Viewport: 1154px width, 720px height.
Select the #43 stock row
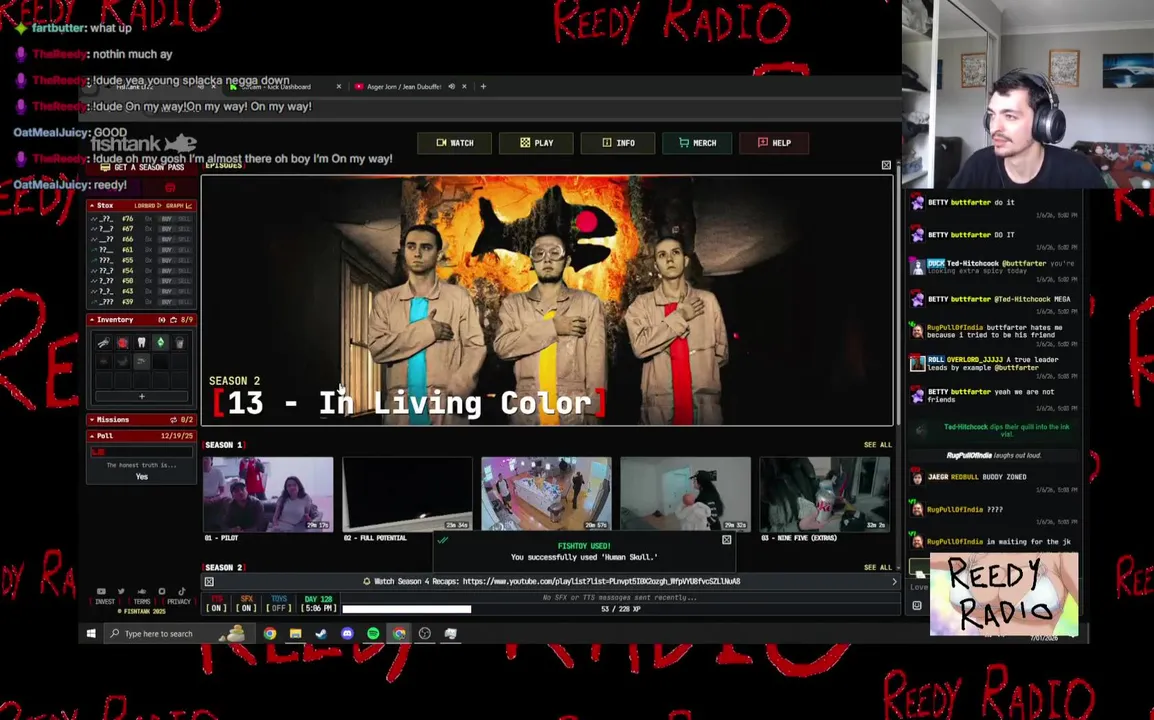click(x=141, y=292)
